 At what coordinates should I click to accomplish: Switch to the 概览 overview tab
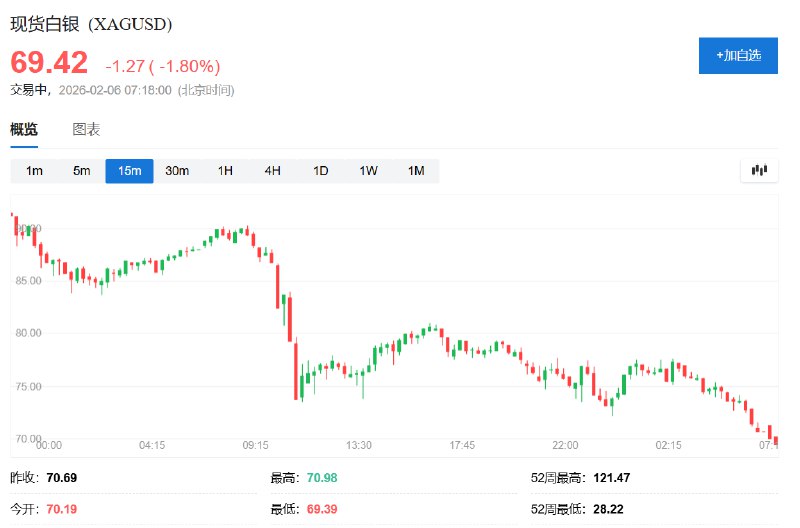point(24,130)
